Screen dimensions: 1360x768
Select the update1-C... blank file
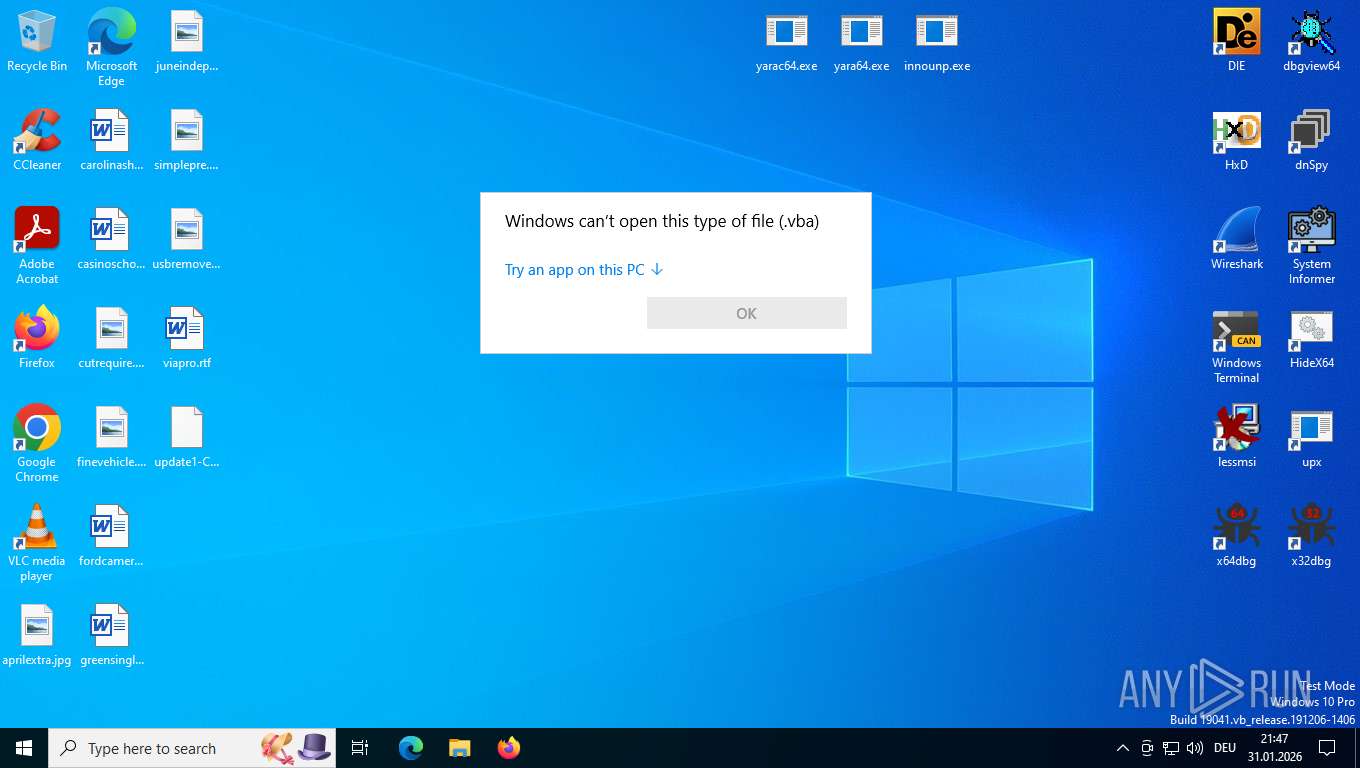[x=186, y=437]
